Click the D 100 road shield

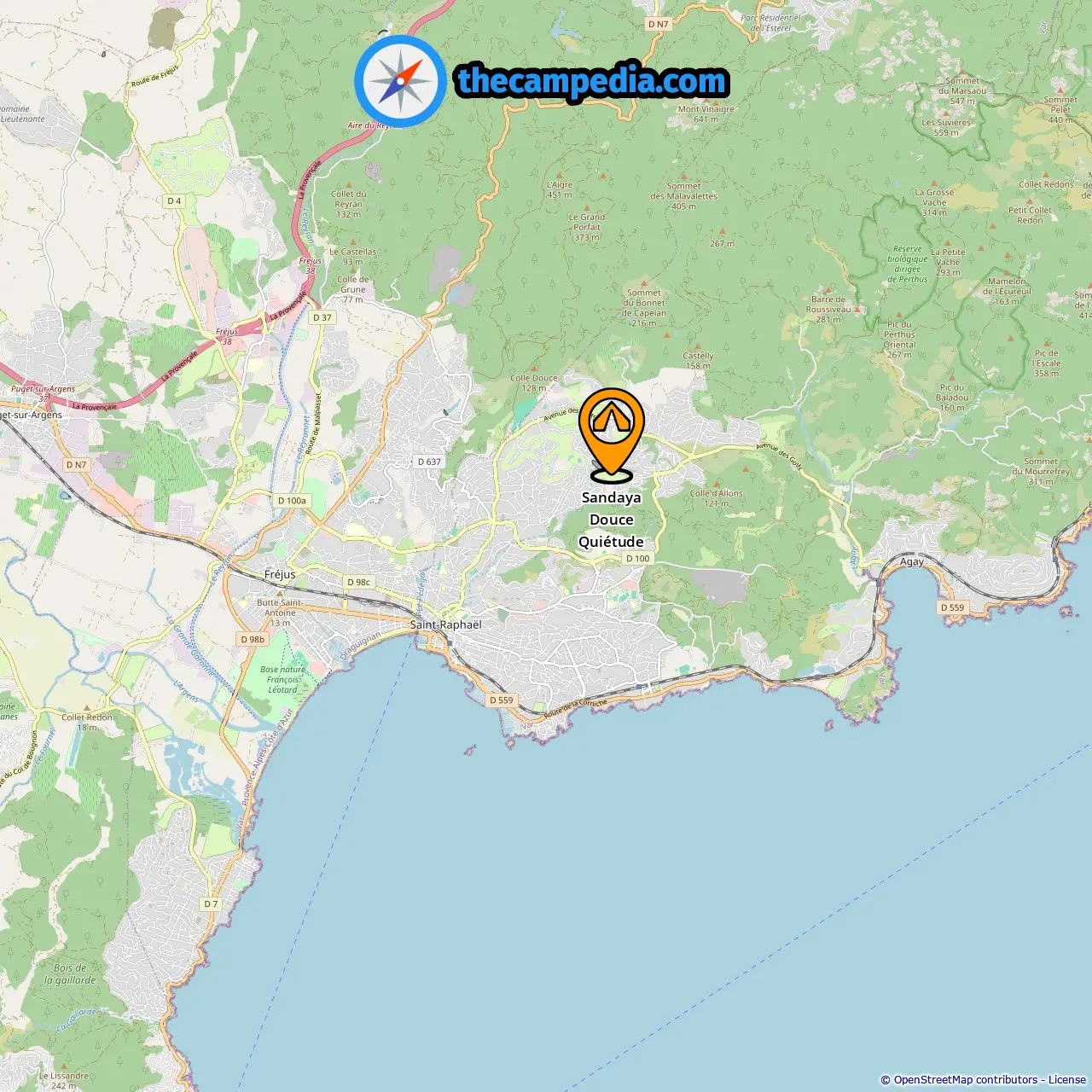[x=637, y=559]
